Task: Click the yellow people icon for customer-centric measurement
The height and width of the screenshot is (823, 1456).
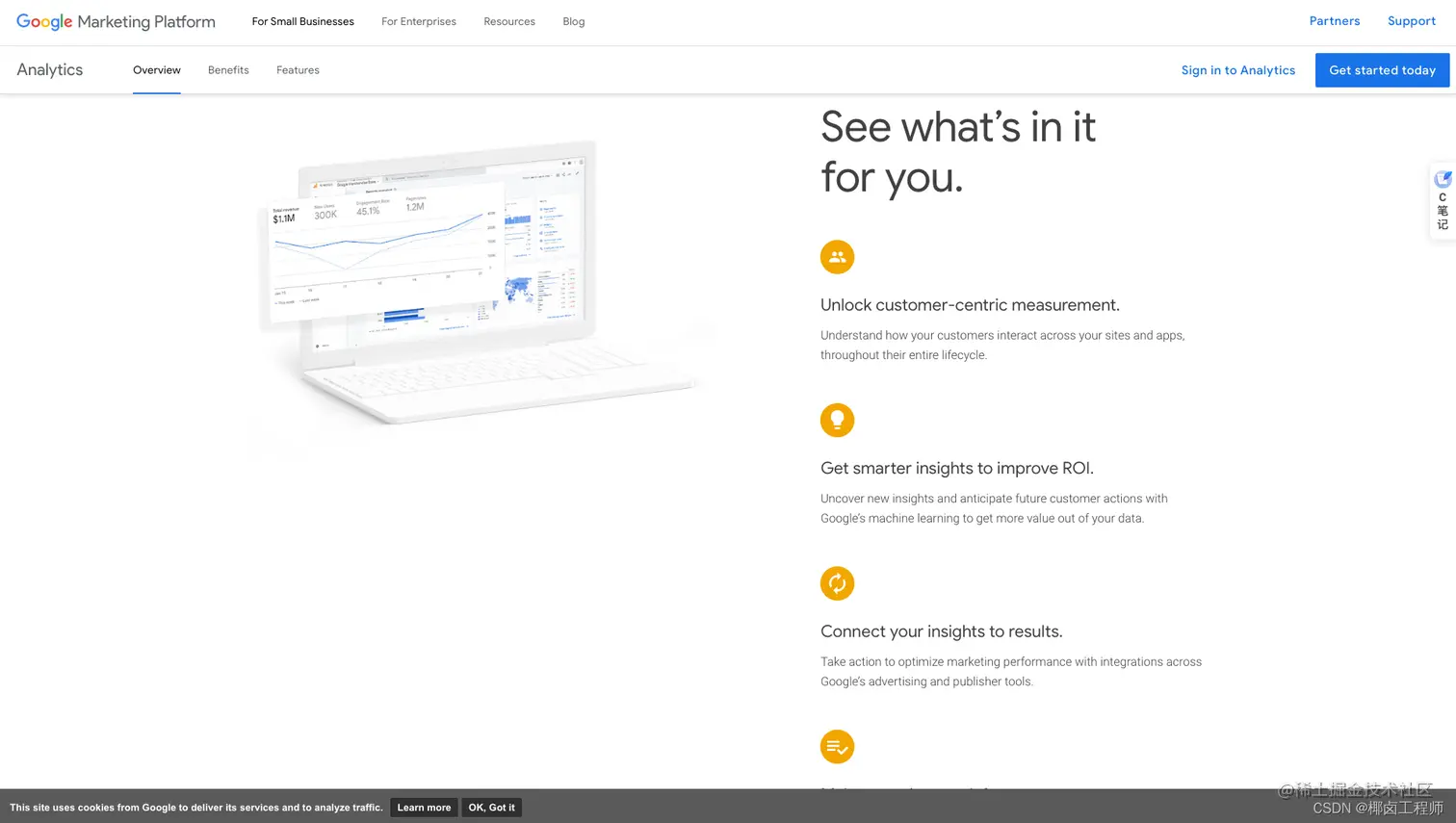Action: click(x=837, y=257)
